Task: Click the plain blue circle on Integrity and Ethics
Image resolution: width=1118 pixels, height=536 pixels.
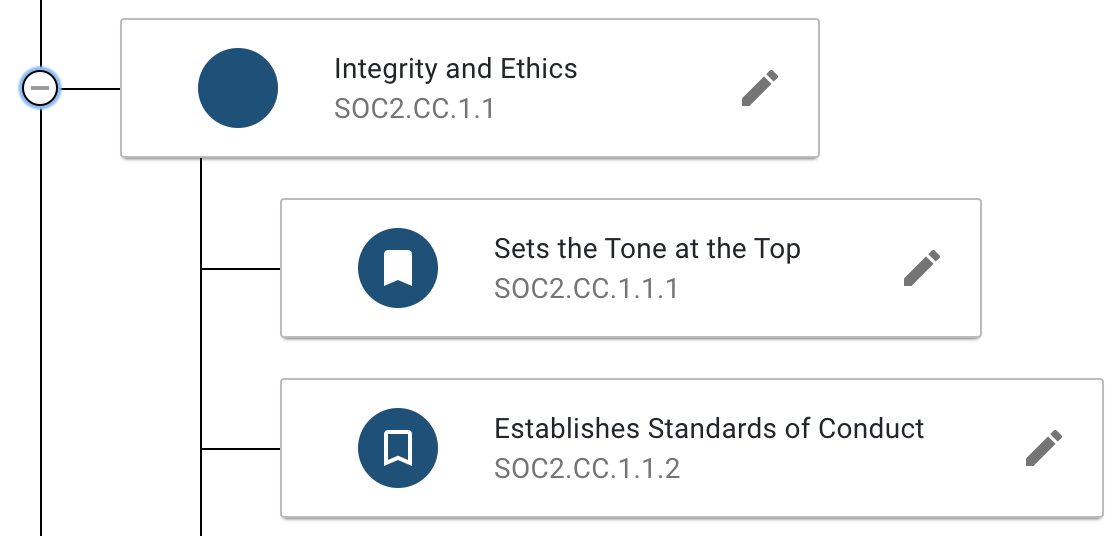Action: pos(238,88)
